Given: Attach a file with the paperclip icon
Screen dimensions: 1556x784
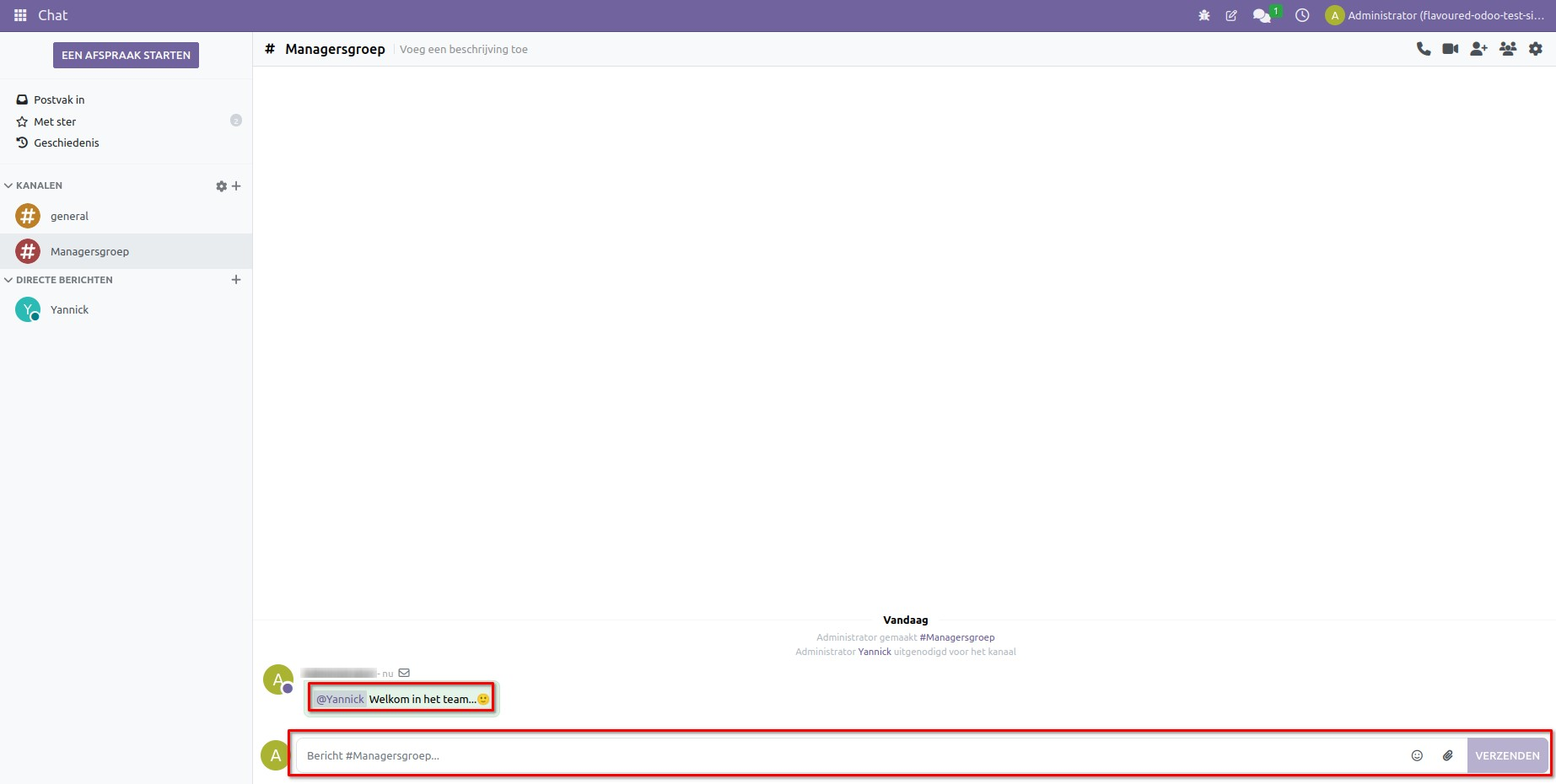Looking at the screenshot, I should (1448, 755).
